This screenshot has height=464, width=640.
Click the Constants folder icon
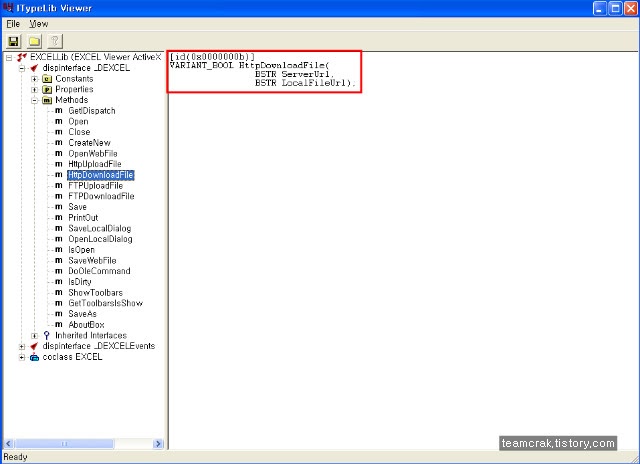pos(47,79)
